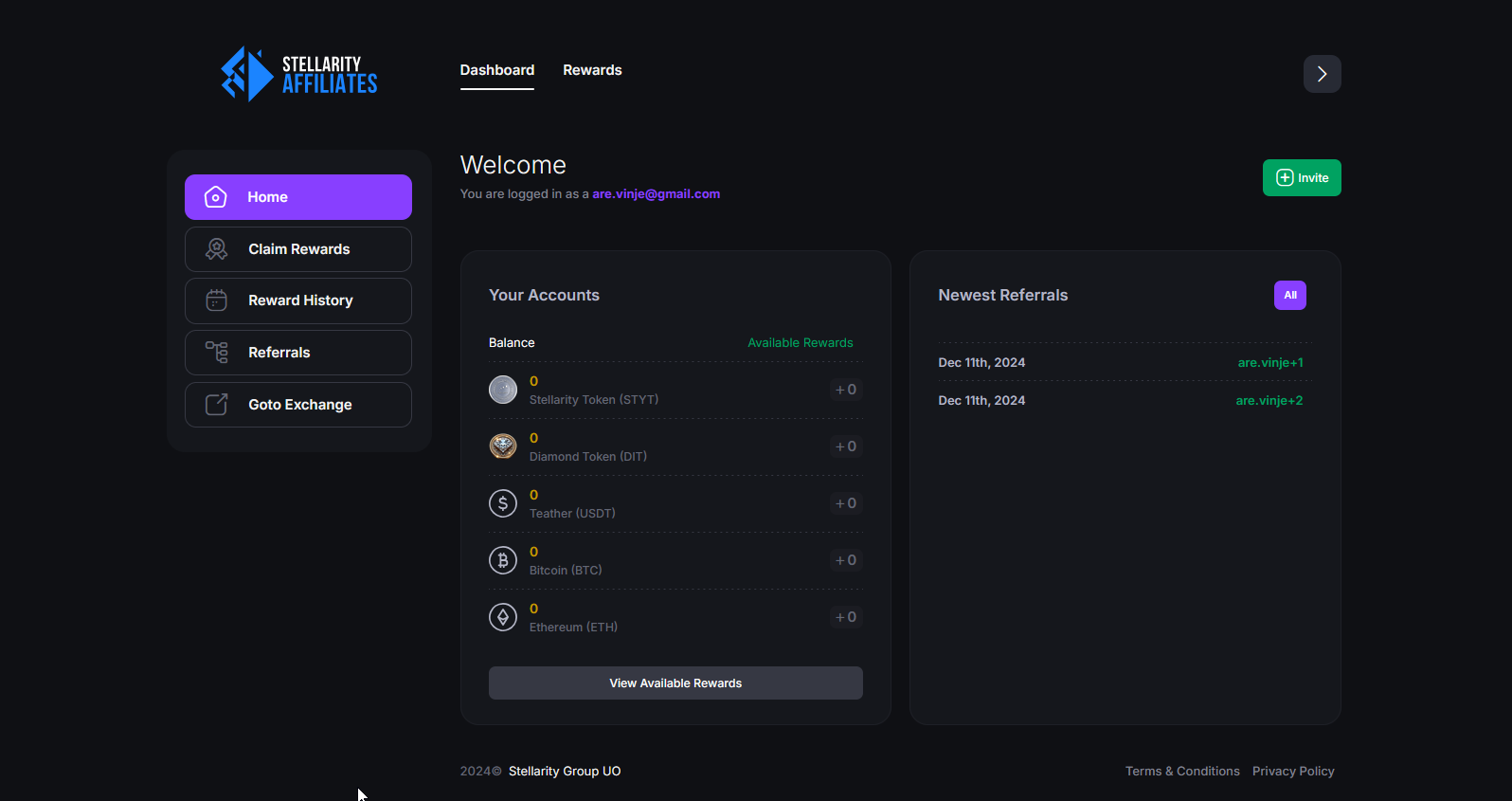Switch to the Dashboard tab
1512x801 pixels.
pyautogui.click(x=497, y=70)
